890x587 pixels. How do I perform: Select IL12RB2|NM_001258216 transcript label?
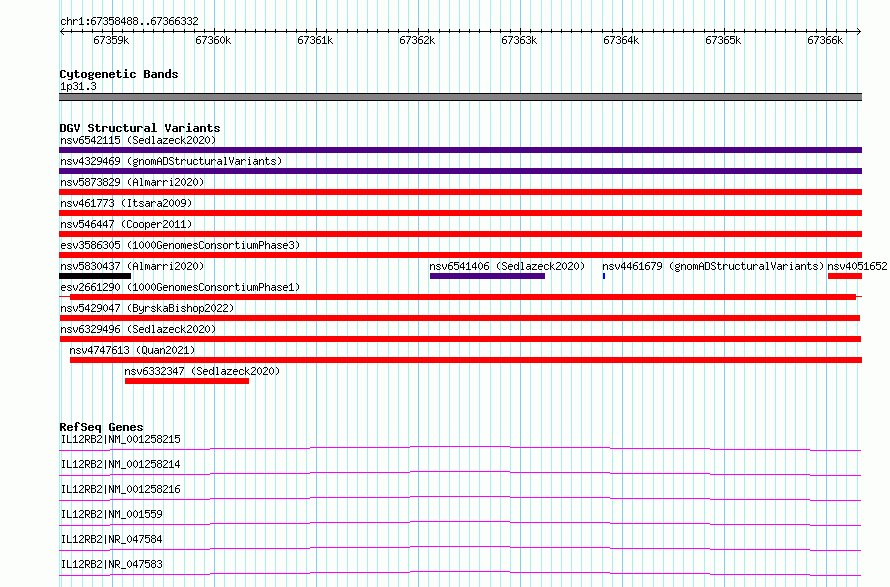[120, 489]
